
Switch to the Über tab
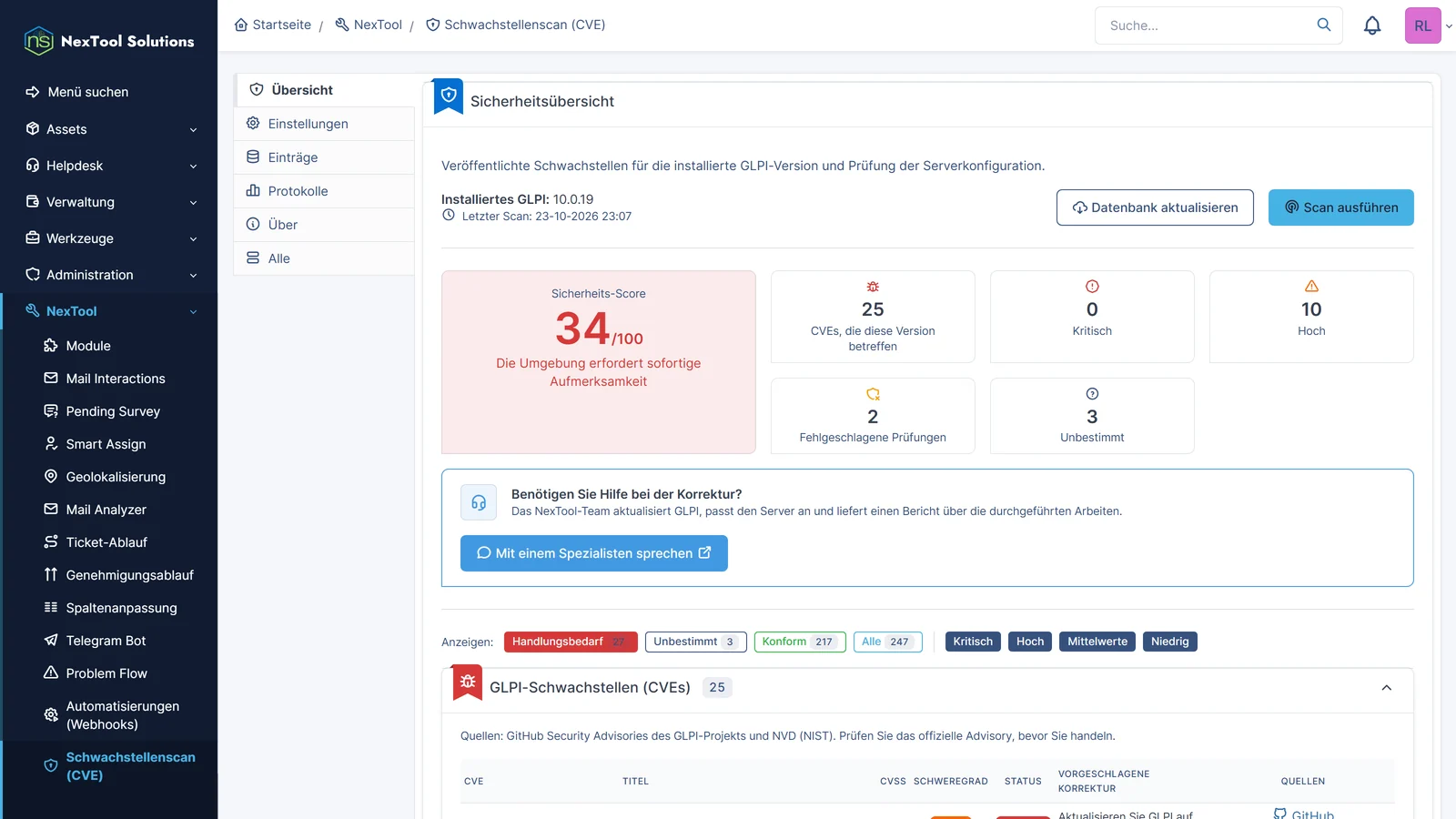(x=324, y=225)
